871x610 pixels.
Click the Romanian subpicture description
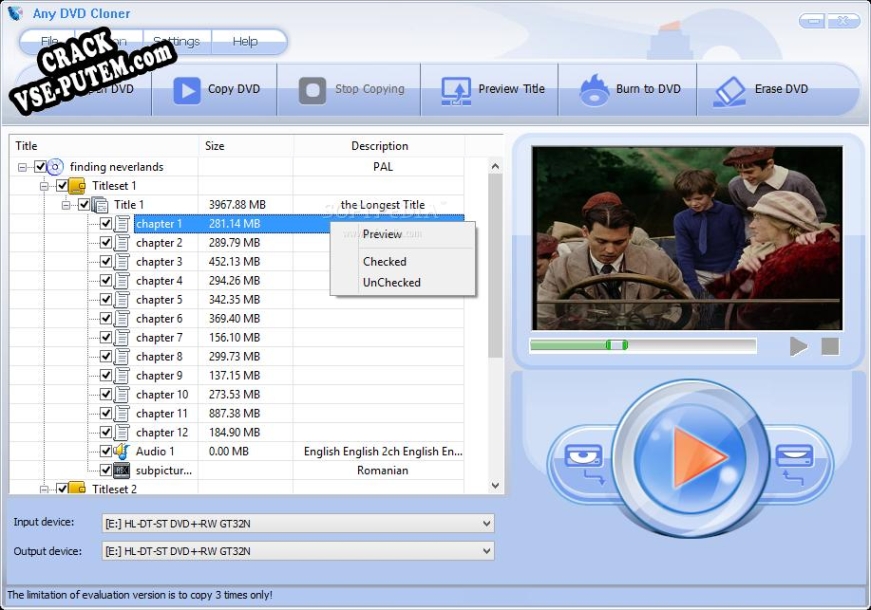point(382,471)
